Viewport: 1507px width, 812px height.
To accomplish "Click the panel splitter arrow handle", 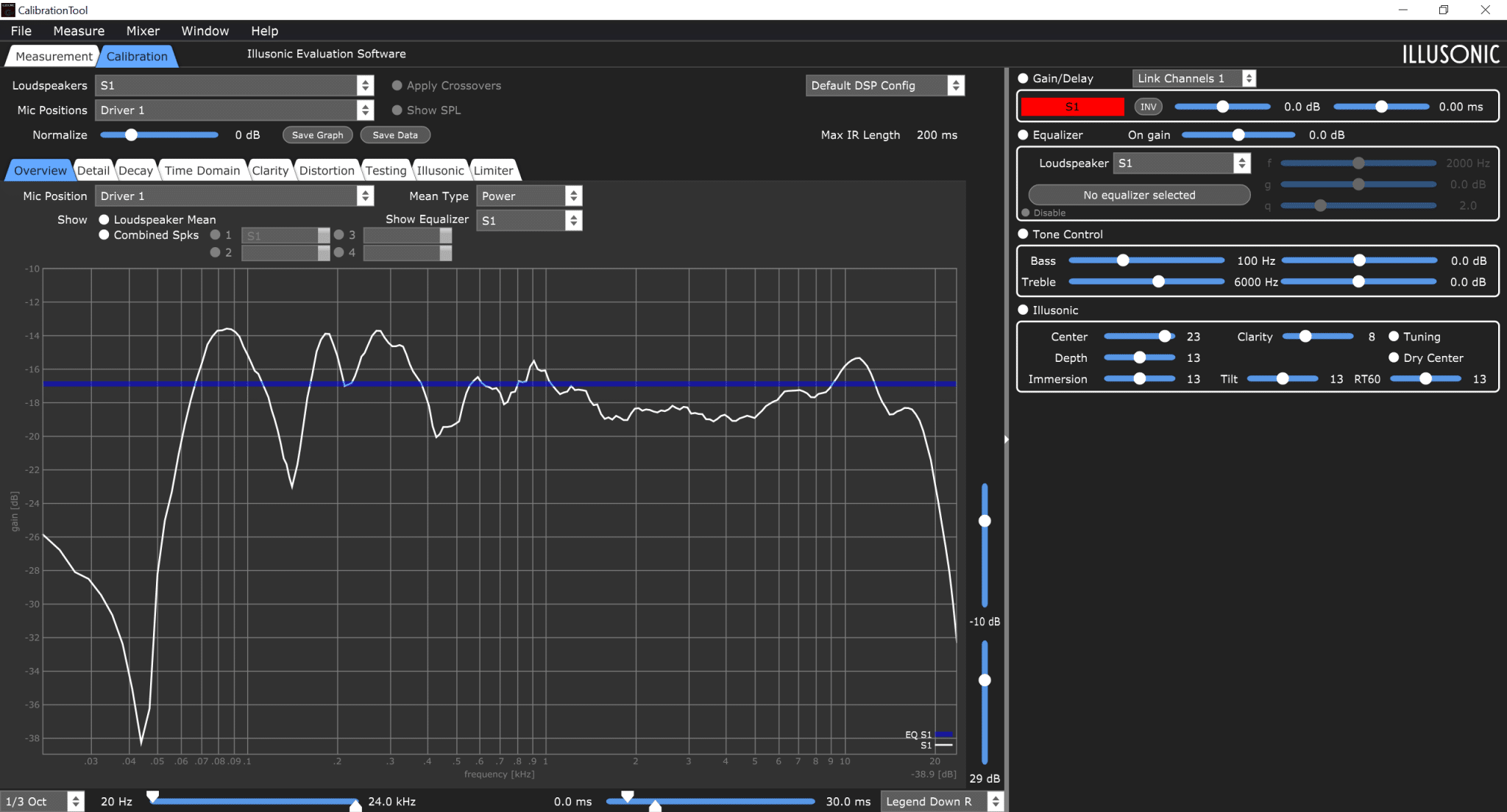I will (x=1006, y=439).
